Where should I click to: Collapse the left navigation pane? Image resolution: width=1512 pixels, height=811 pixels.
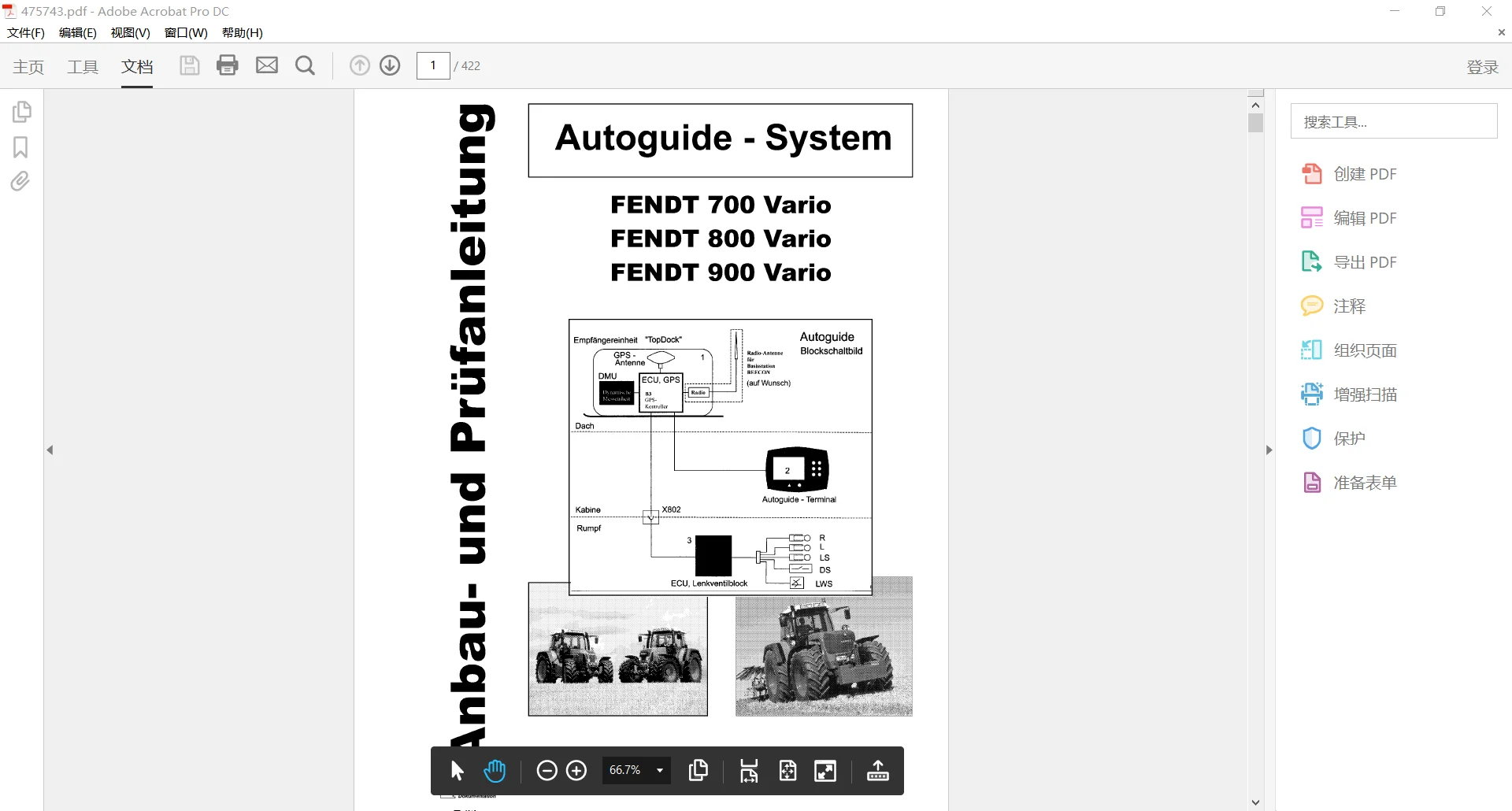[x=50, y=450]
